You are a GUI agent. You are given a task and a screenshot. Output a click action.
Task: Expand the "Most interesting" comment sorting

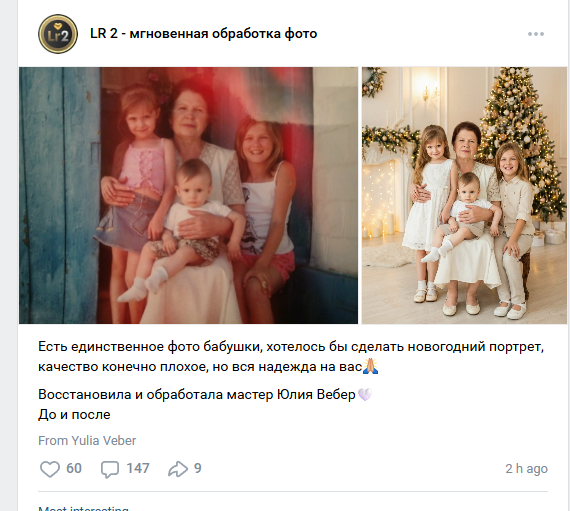coord(83,508)
